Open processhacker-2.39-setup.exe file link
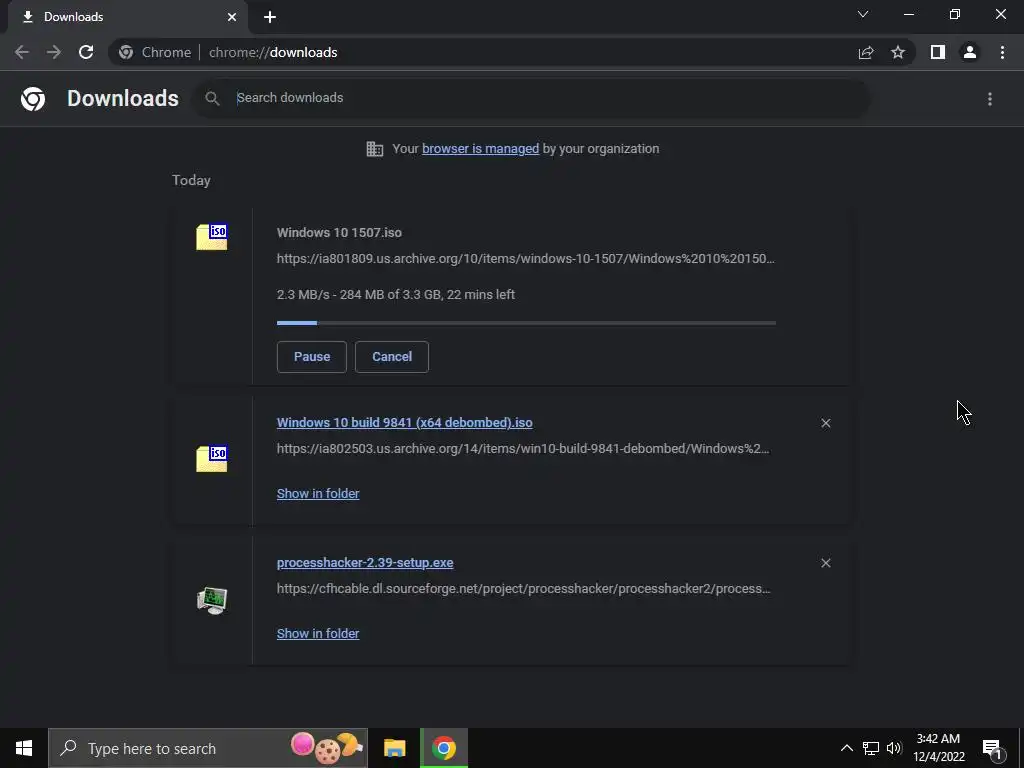1024x768 pixels. [365, 562]
